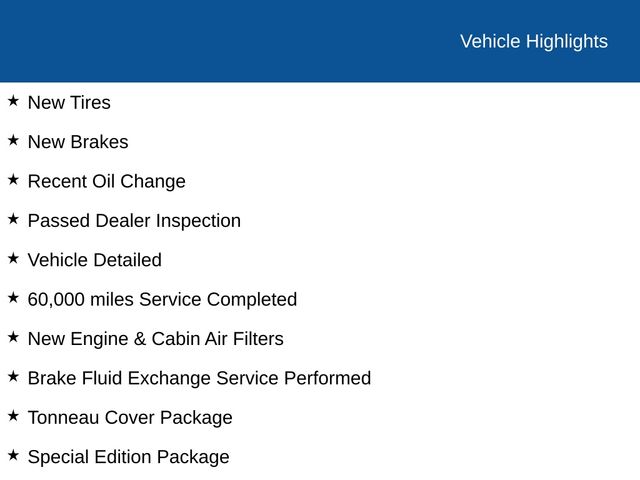Select the star beside Tonneau Cover Package
Screen dimensions: 640x480
point(13,416)
